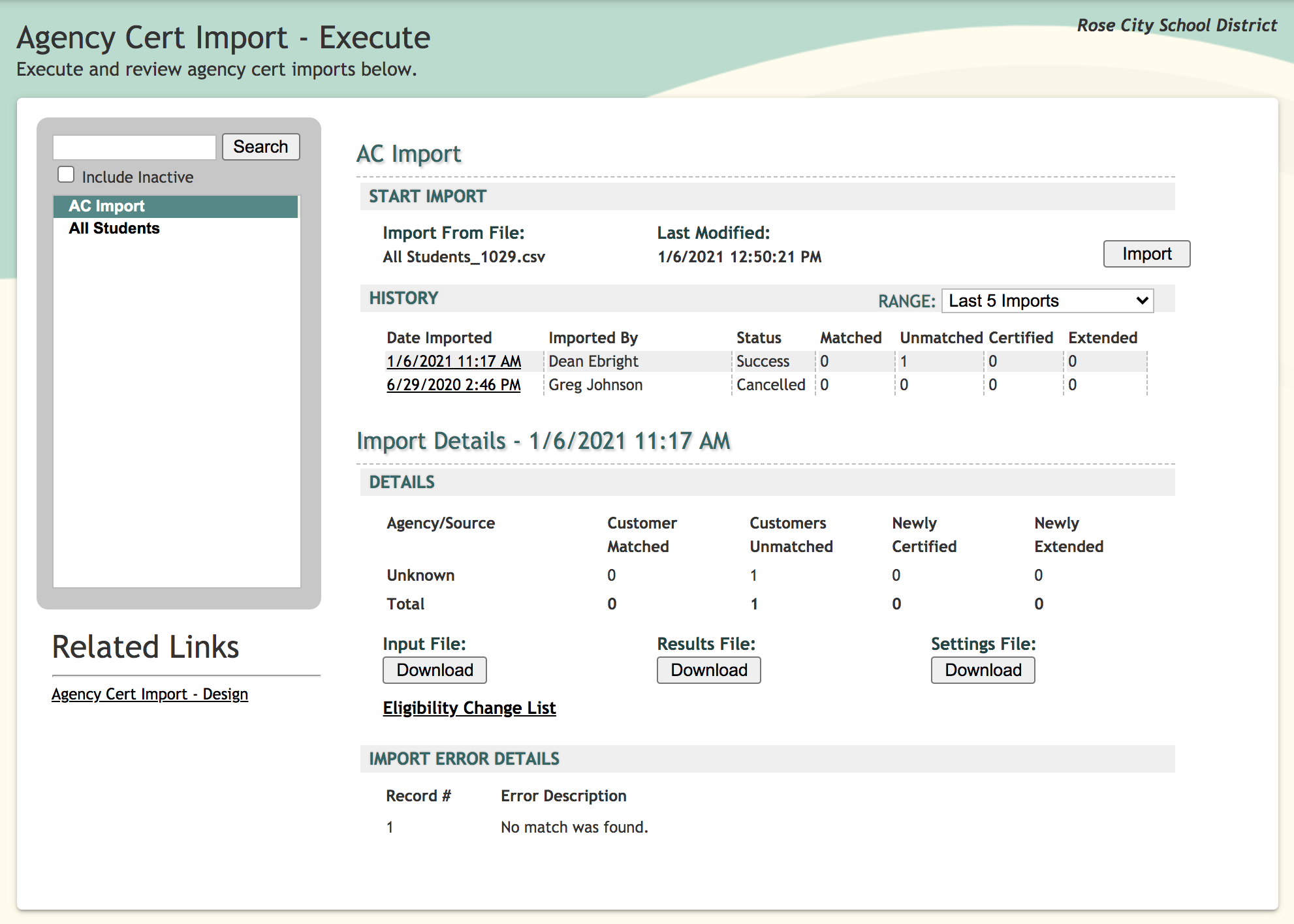Open the 6/29/2020 2:46 PM import link
1294x924 pixels.
pyautogui.click(x=453, y=385)
